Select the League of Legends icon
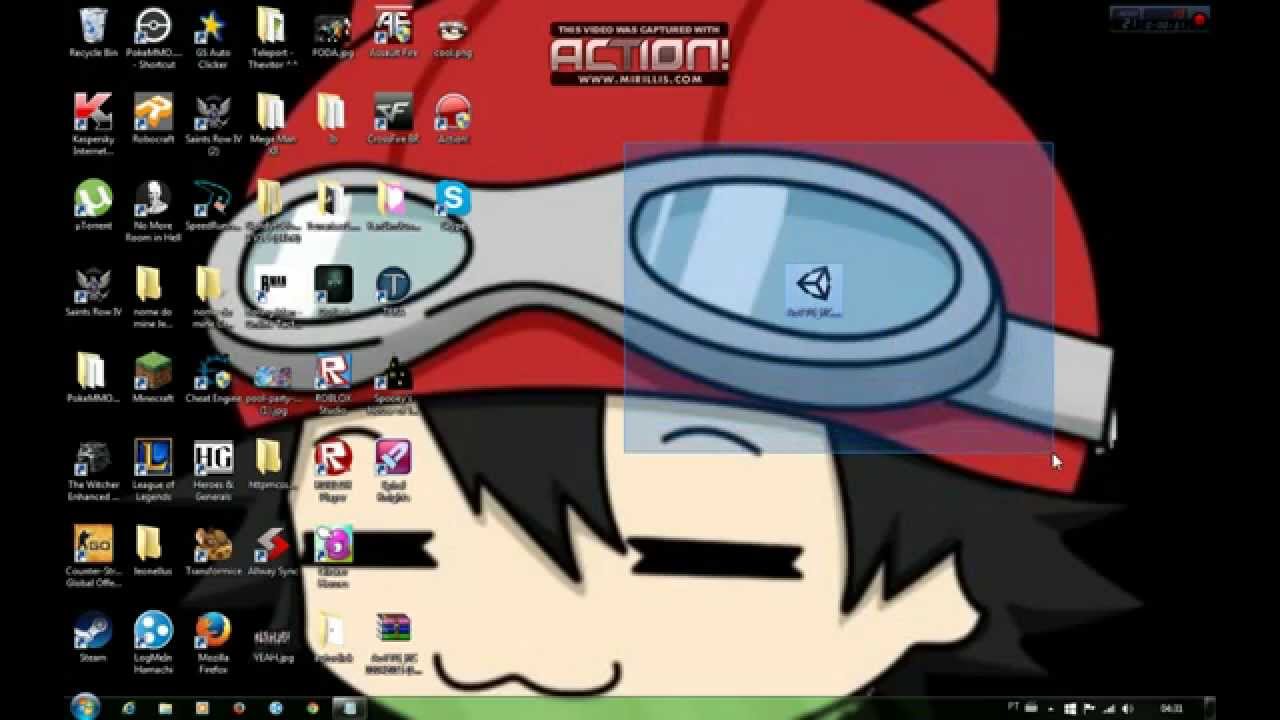This screenshot has height=720, width=1280. 153,470
